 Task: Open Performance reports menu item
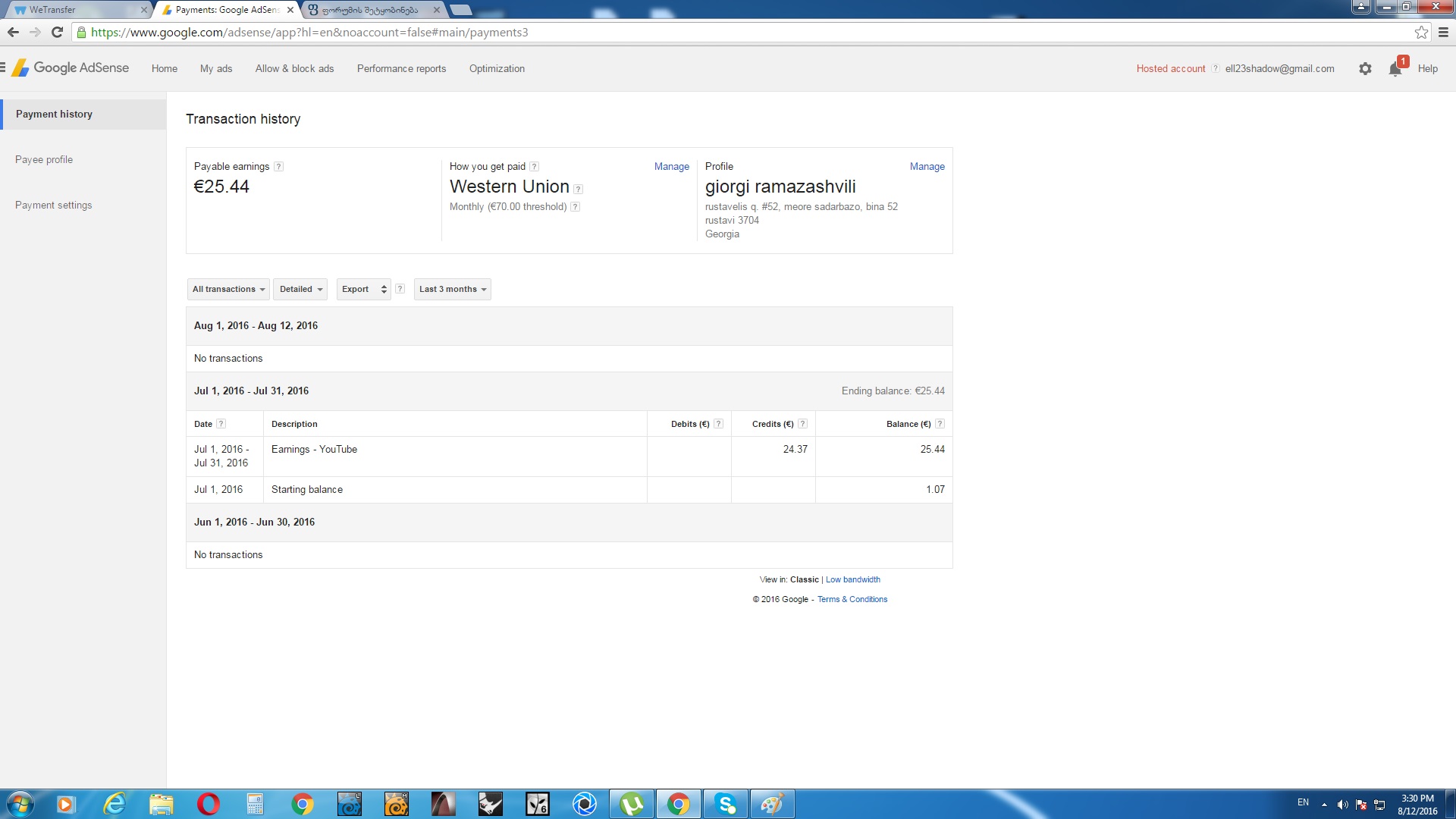tap(401, 68)
